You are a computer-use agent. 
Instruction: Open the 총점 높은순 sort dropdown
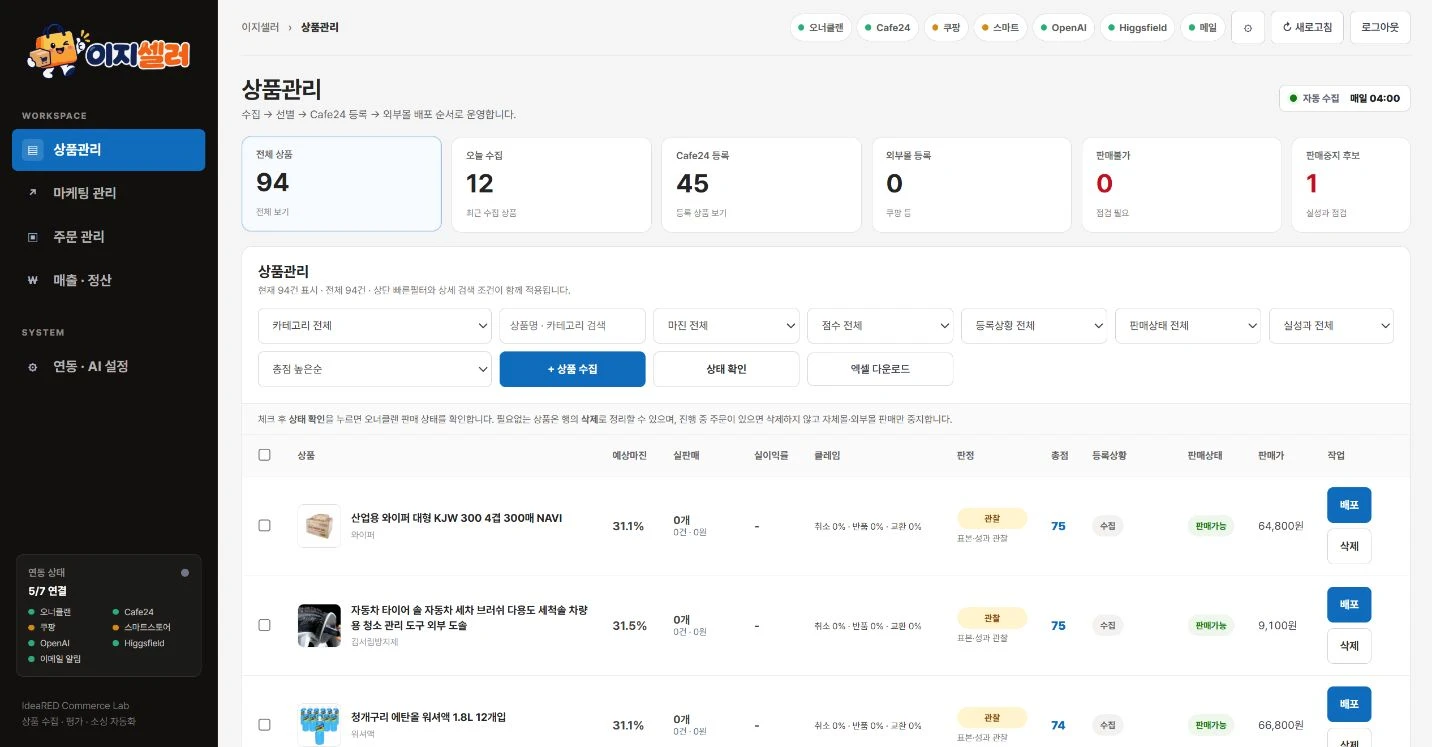tap(375, 369)
